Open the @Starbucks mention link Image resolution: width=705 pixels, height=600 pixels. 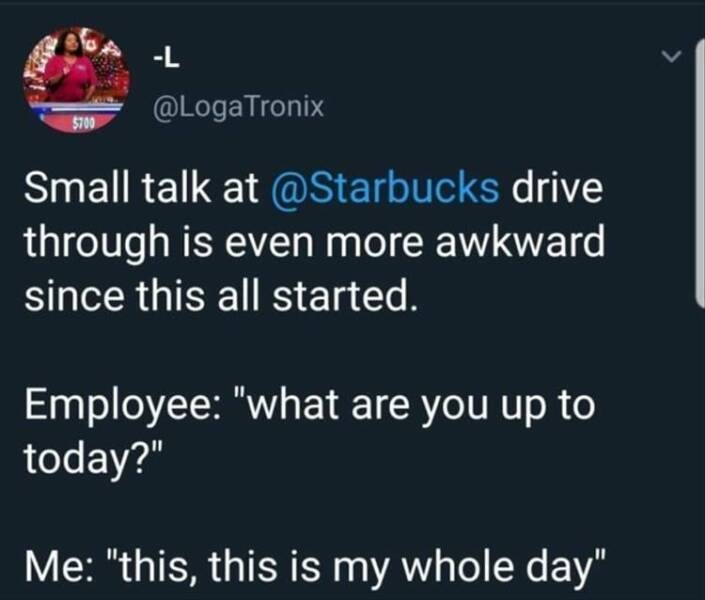[x=384, y=190]
